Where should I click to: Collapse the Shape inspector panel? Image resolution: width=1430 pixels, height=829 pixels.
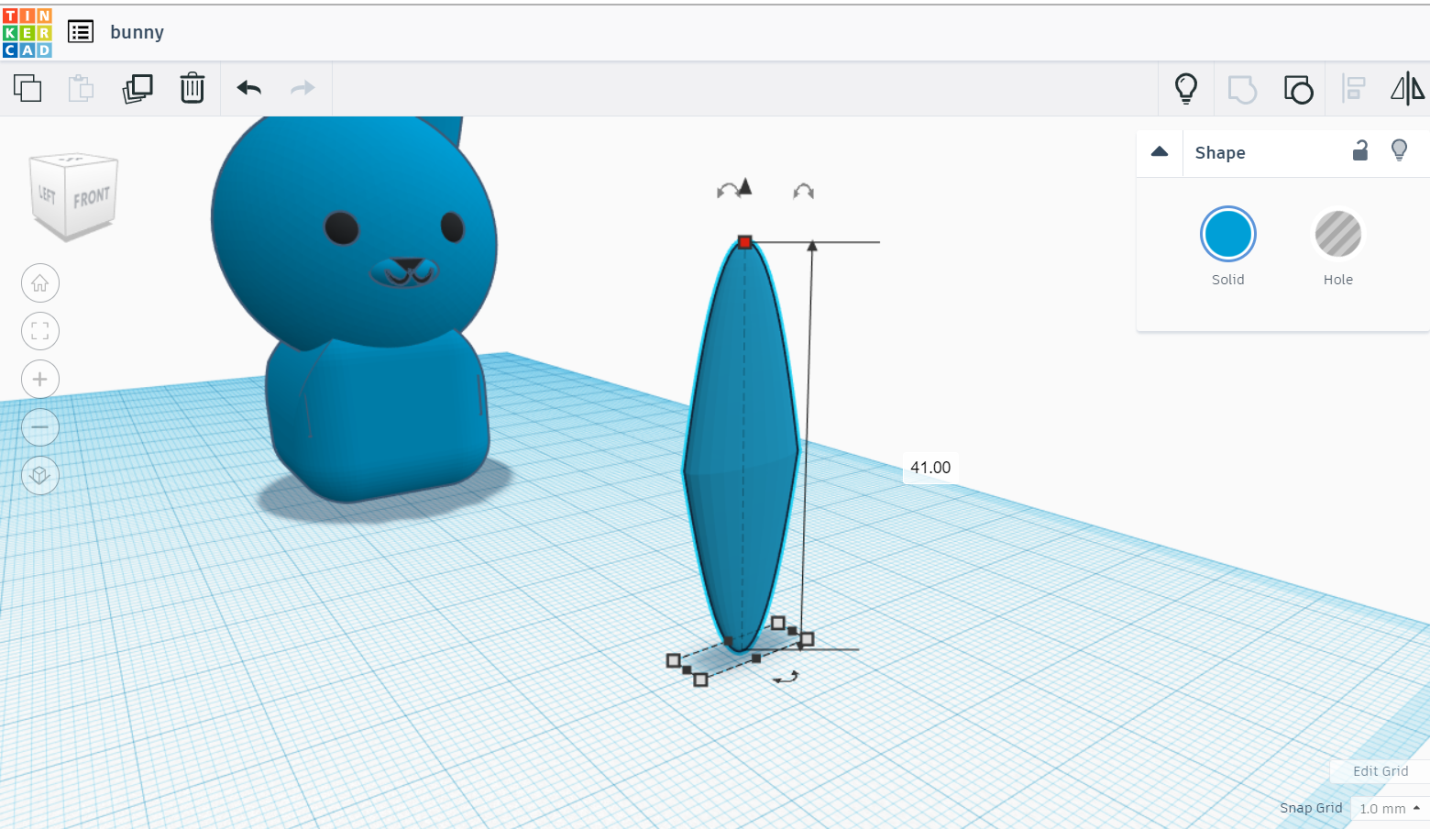1160,152
